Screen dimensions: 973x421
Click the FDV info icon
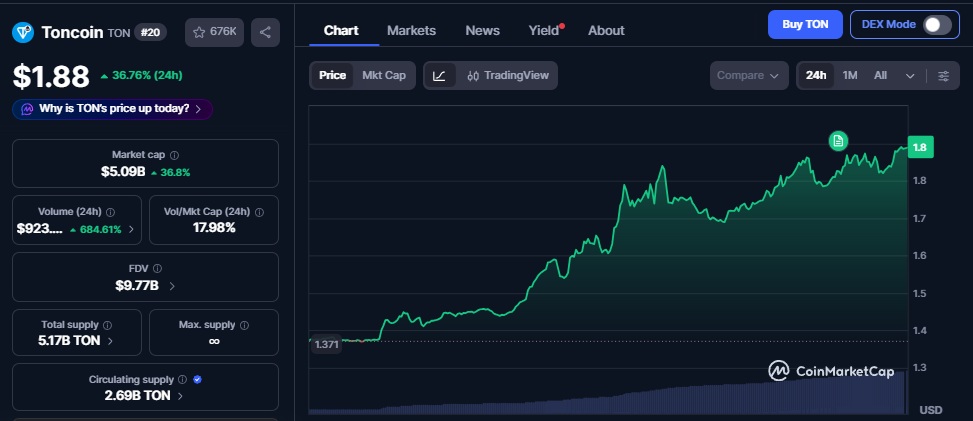coord(157,268)
